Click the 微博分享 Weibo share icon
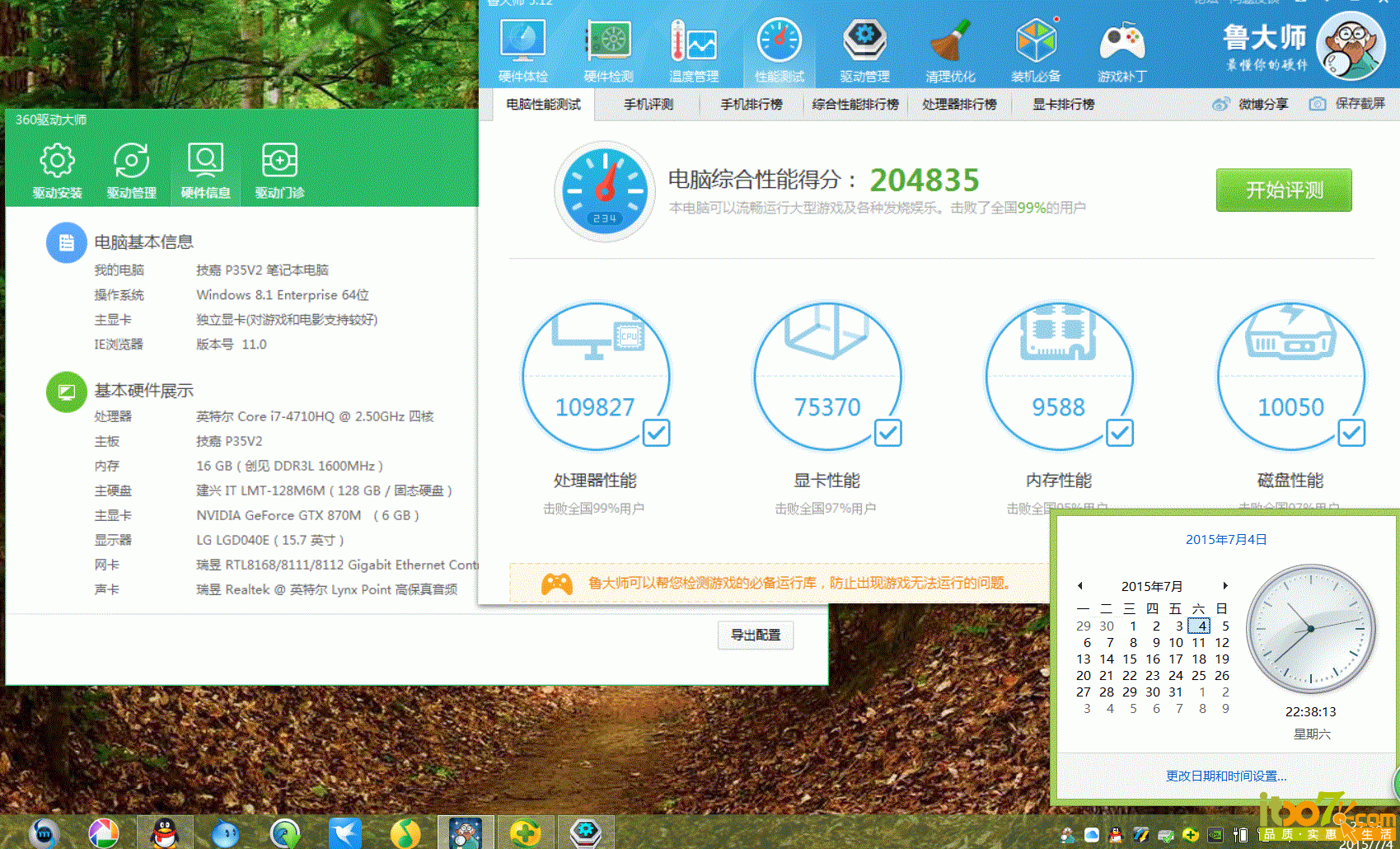1400x849 pixels. point(1220,104)
